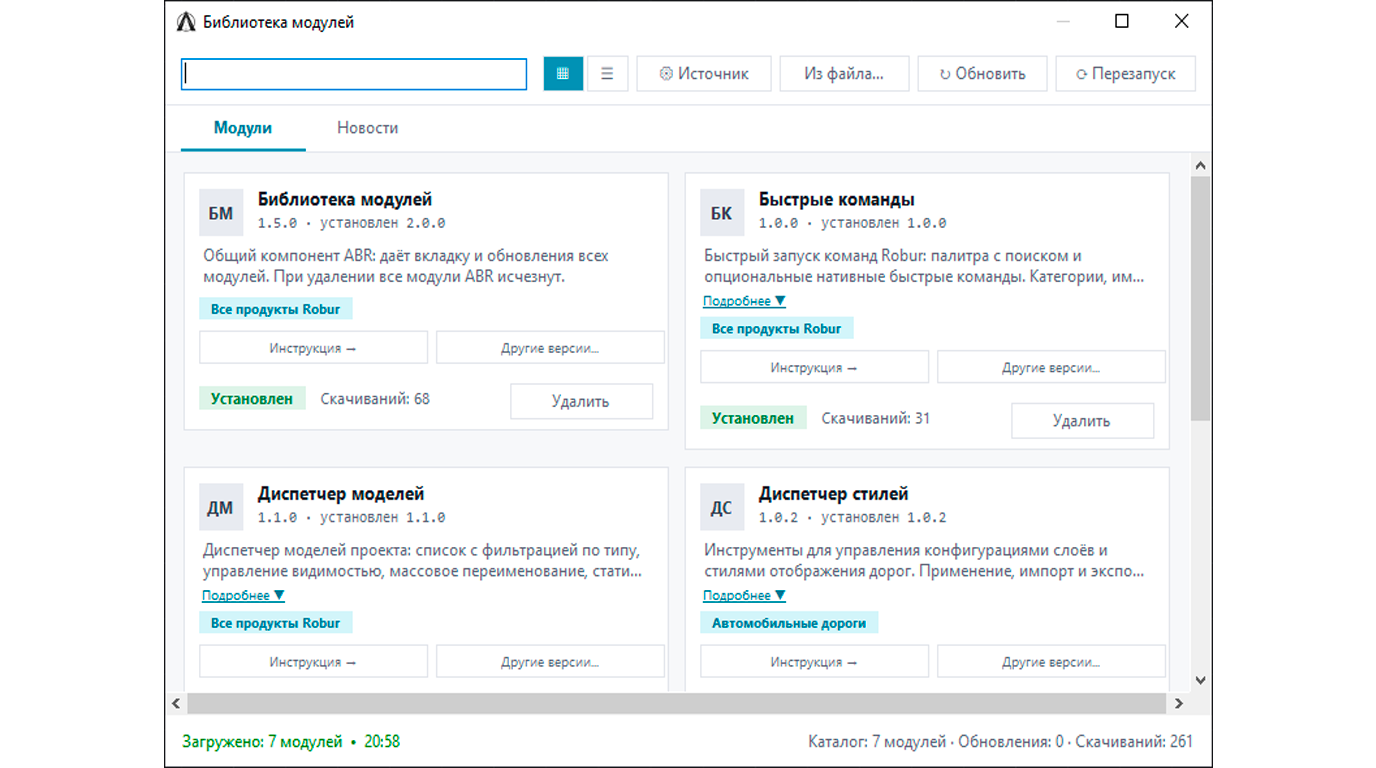Click the Быстрые команды card title
This screenshot has width=1376, height=768.
837,199
